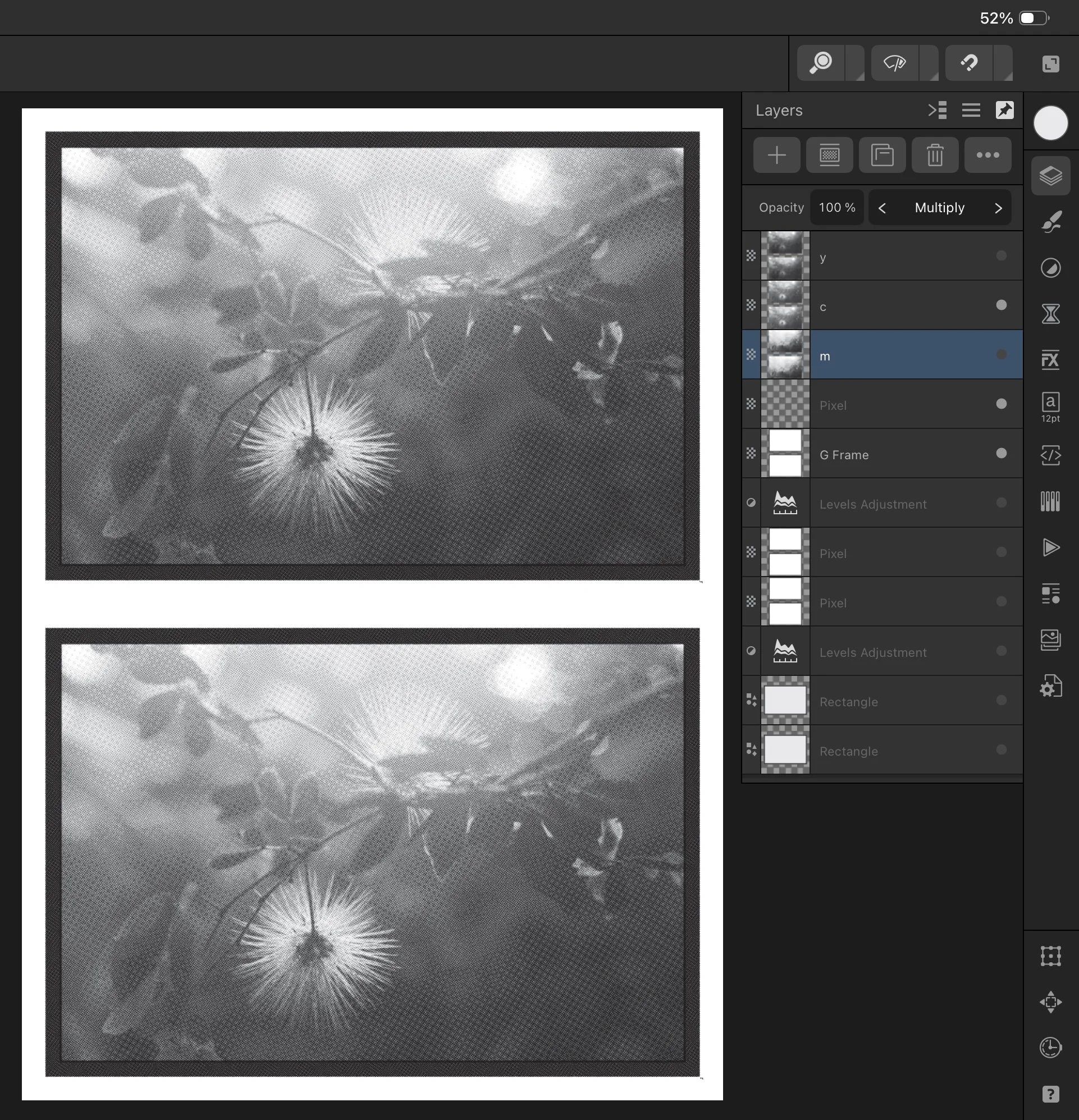Delete layer with the trash icon

point(935,155)
